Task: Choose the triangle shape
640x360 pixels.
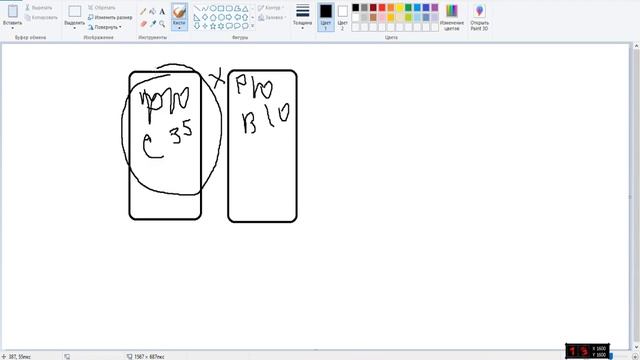Action: click(245, 8)
